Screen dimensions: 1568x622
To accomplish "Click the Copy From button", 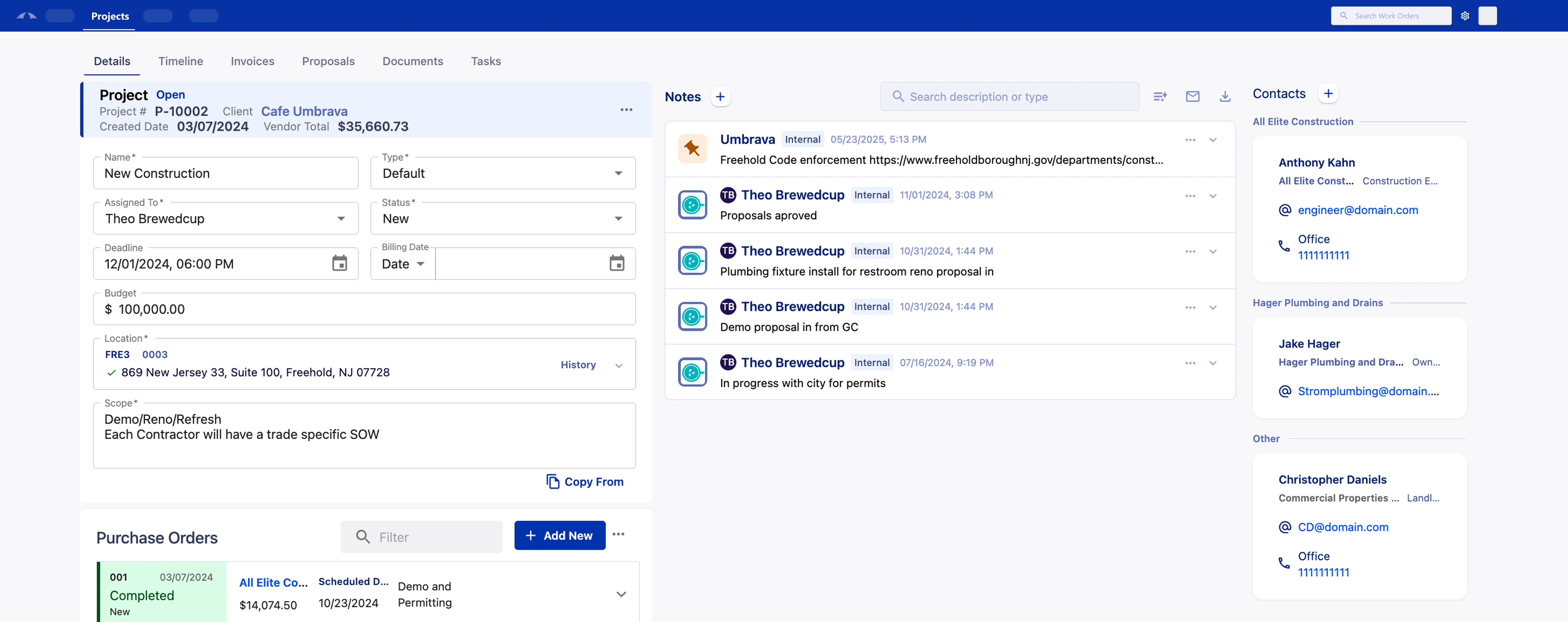I will click(x=585, y=482).
